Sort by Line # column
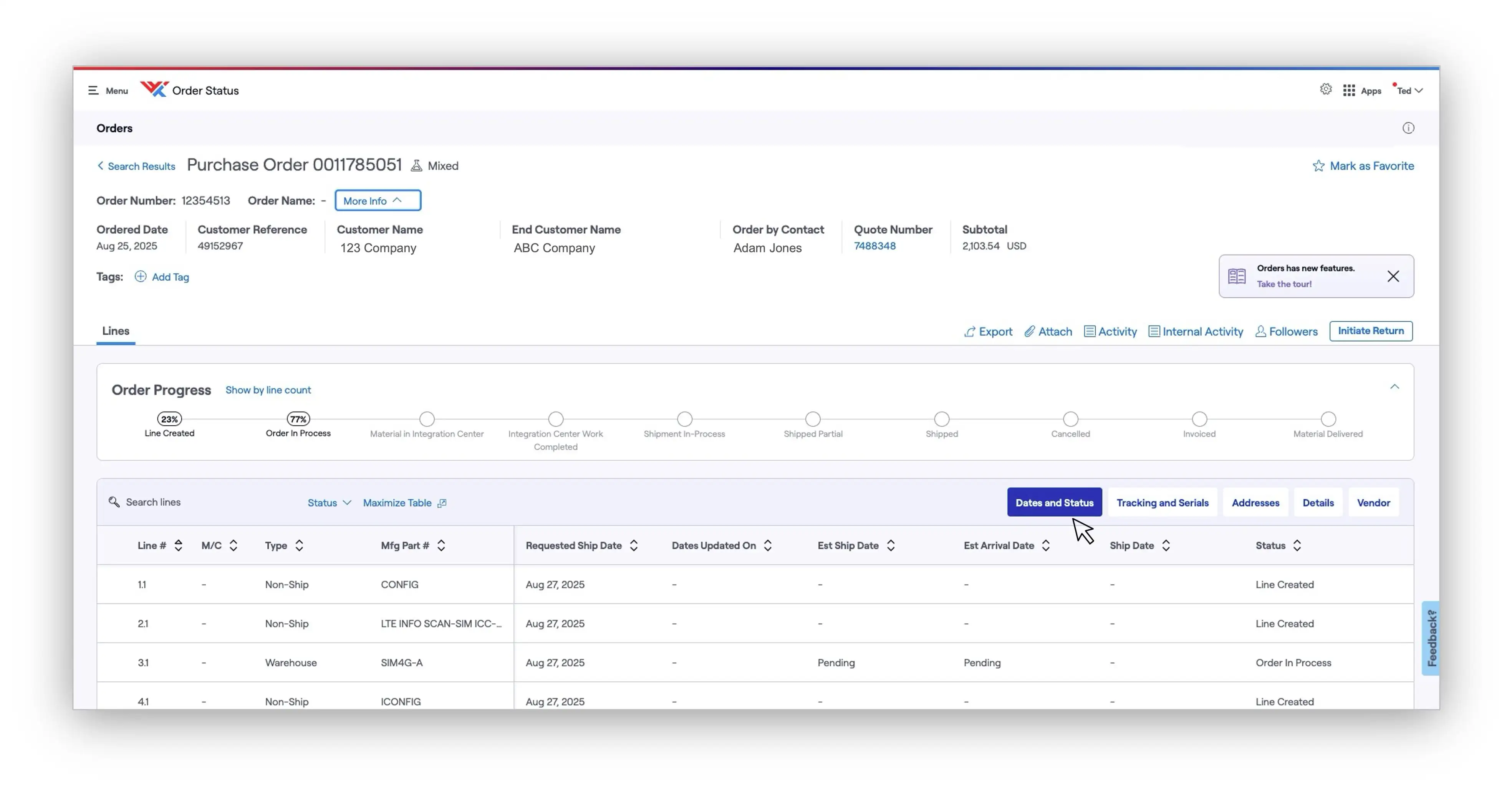The height and width of the screenshot is (788, 1512). point(179,546)
